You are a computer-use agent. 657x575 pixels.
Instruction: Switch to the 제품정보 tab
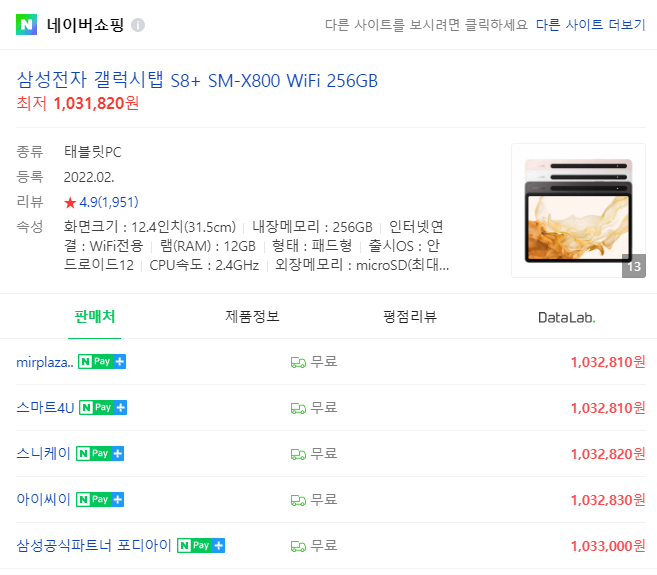[x=252, y=317]
